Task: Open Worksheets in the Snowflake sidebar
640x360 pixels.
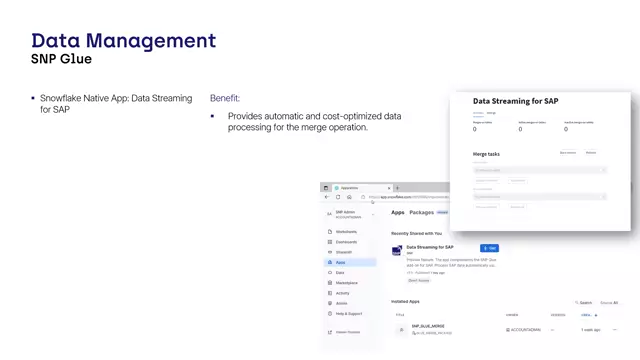Action: (346, 232)
